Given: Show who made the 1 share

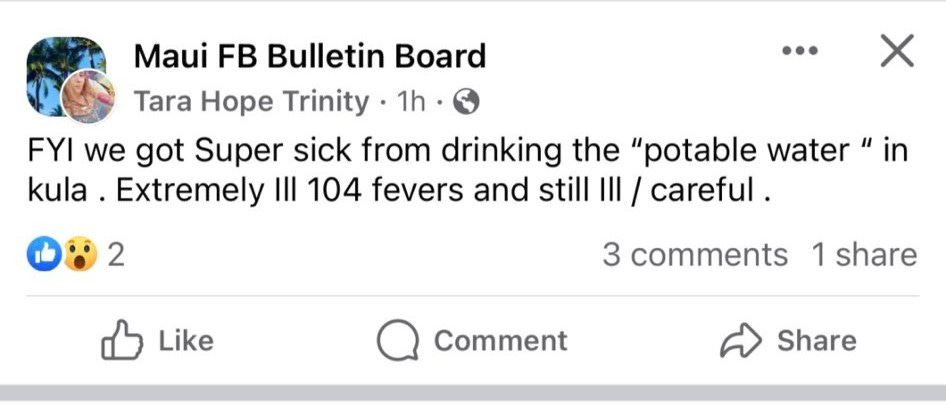Looking at the screenshot, I should (x=863, y=255).
